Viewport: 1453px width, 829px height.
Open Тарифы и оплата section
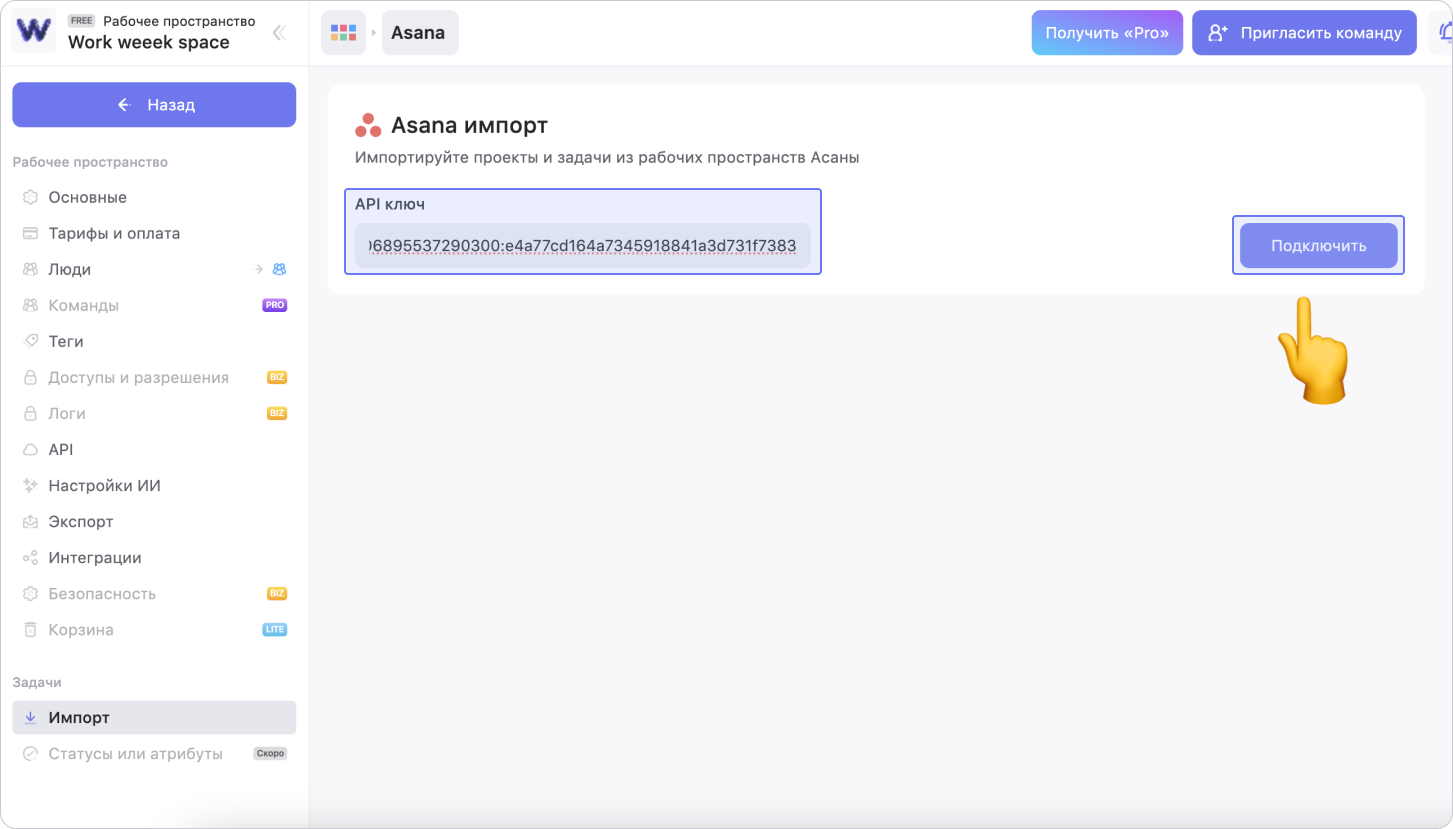(x=114, y=233)
